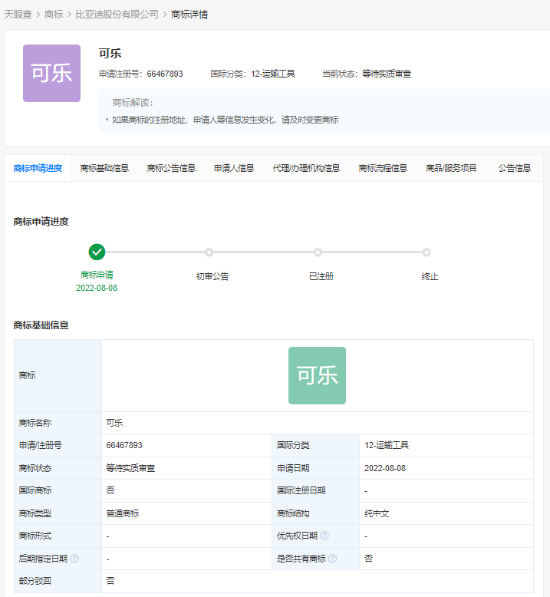The image size is (550, 597).
Task: Switch to the 商标基础信息 tab
Action: (x=105, y=168)
